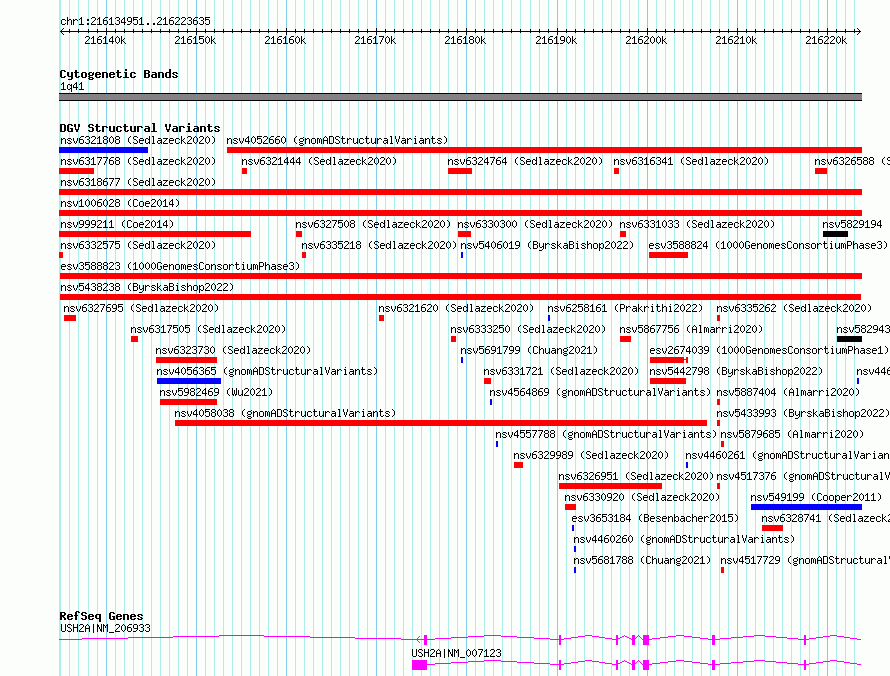
Task: Click the blue bar under nsv4056365
Action: pos(189,381)
